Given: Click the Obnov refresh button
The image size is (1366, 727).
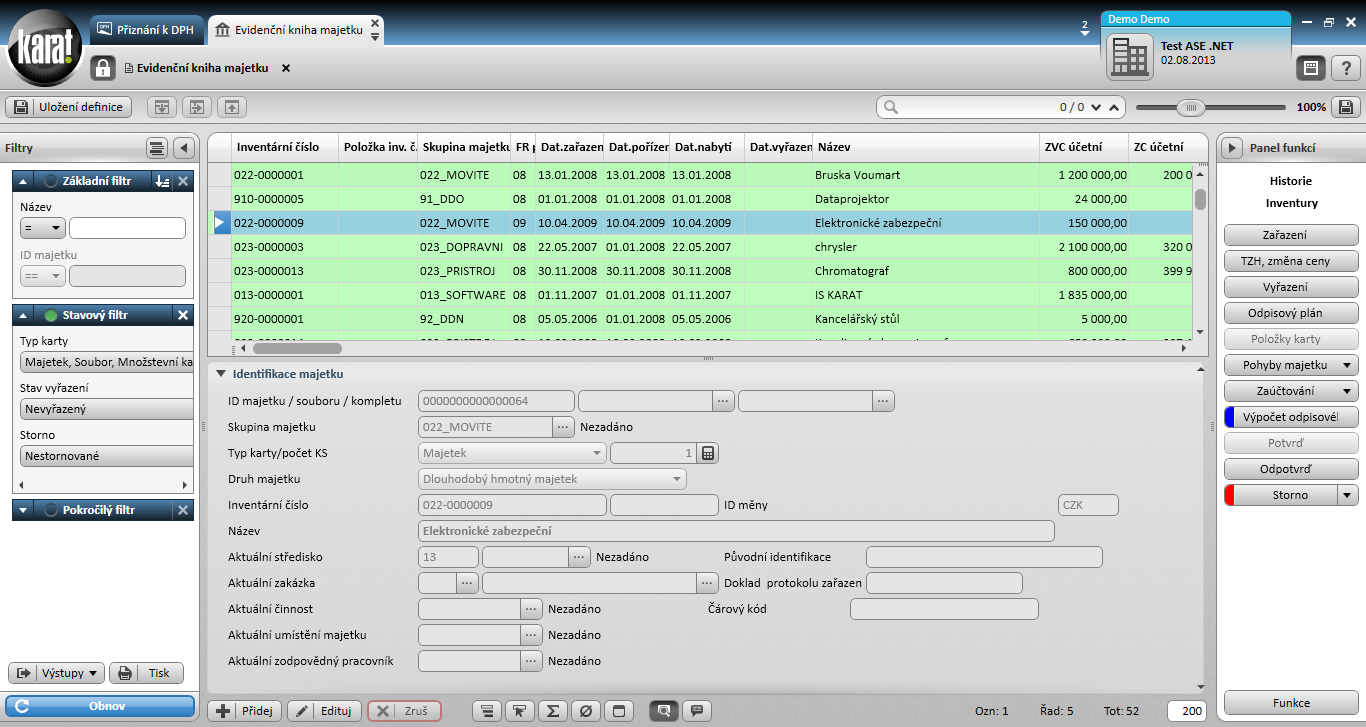Looking at the screenshot, I should (100, 706).
